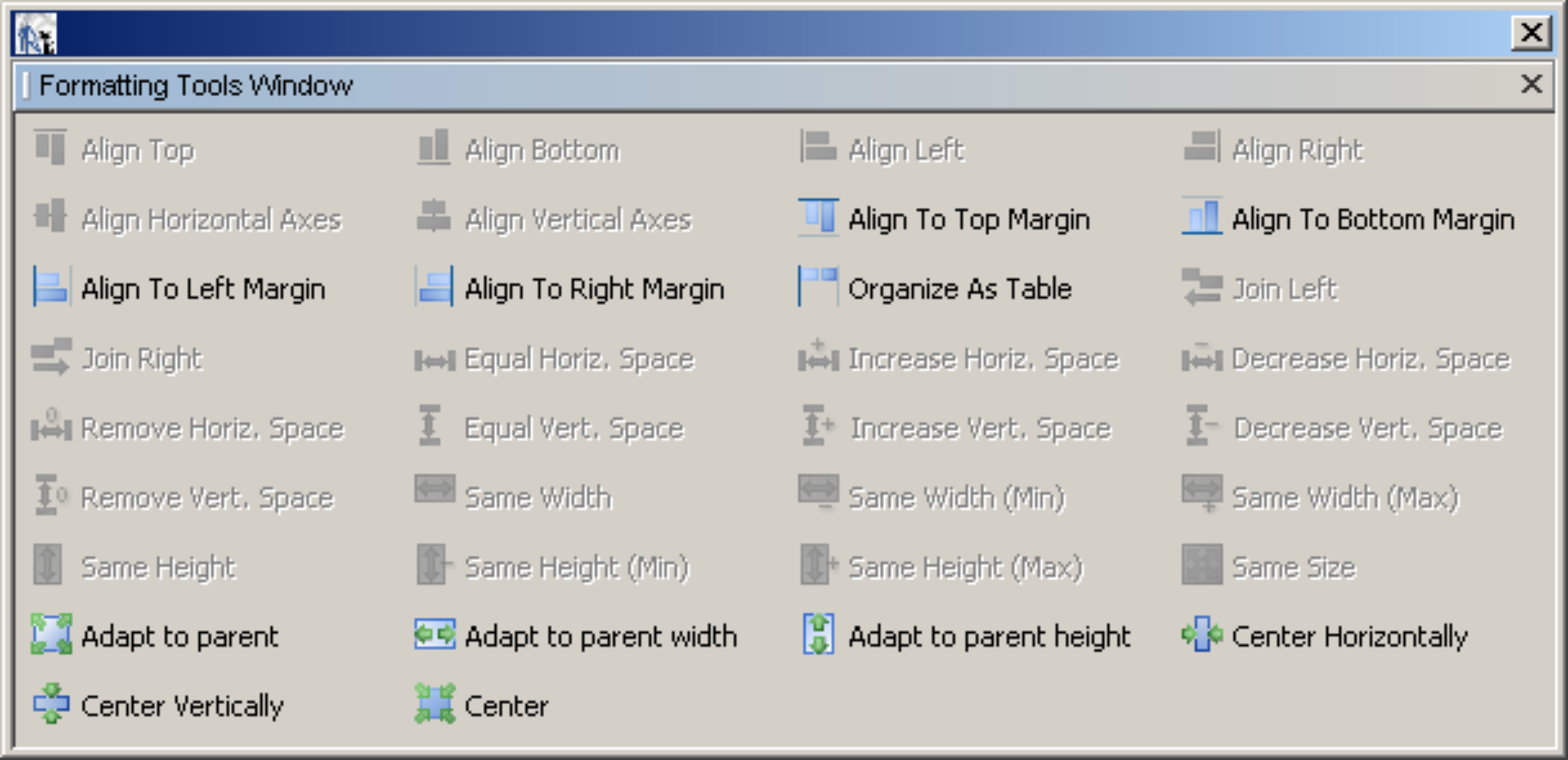1568x760 pixels.
Task: Close the Formatting Tools Window panel
Action: pyautogui.click(x=1531, y=84)
